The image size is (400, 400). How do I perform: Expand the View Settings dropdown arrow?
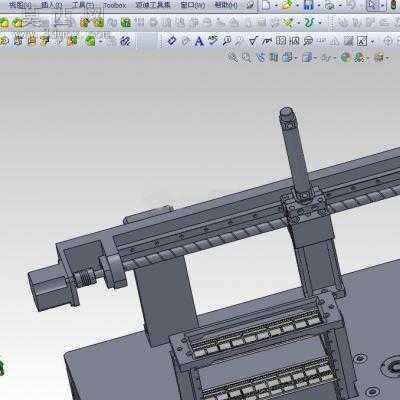click(388, 58)
